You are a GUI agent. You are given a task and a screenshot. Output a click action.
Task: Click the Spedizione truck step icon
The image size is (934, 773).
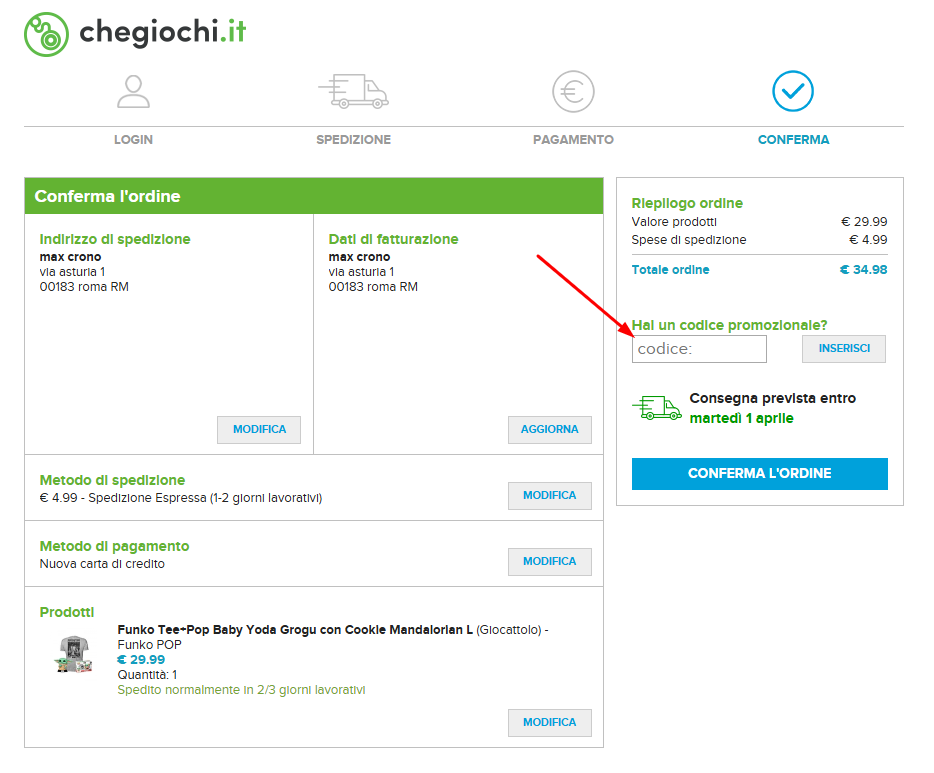click(353, 91)
